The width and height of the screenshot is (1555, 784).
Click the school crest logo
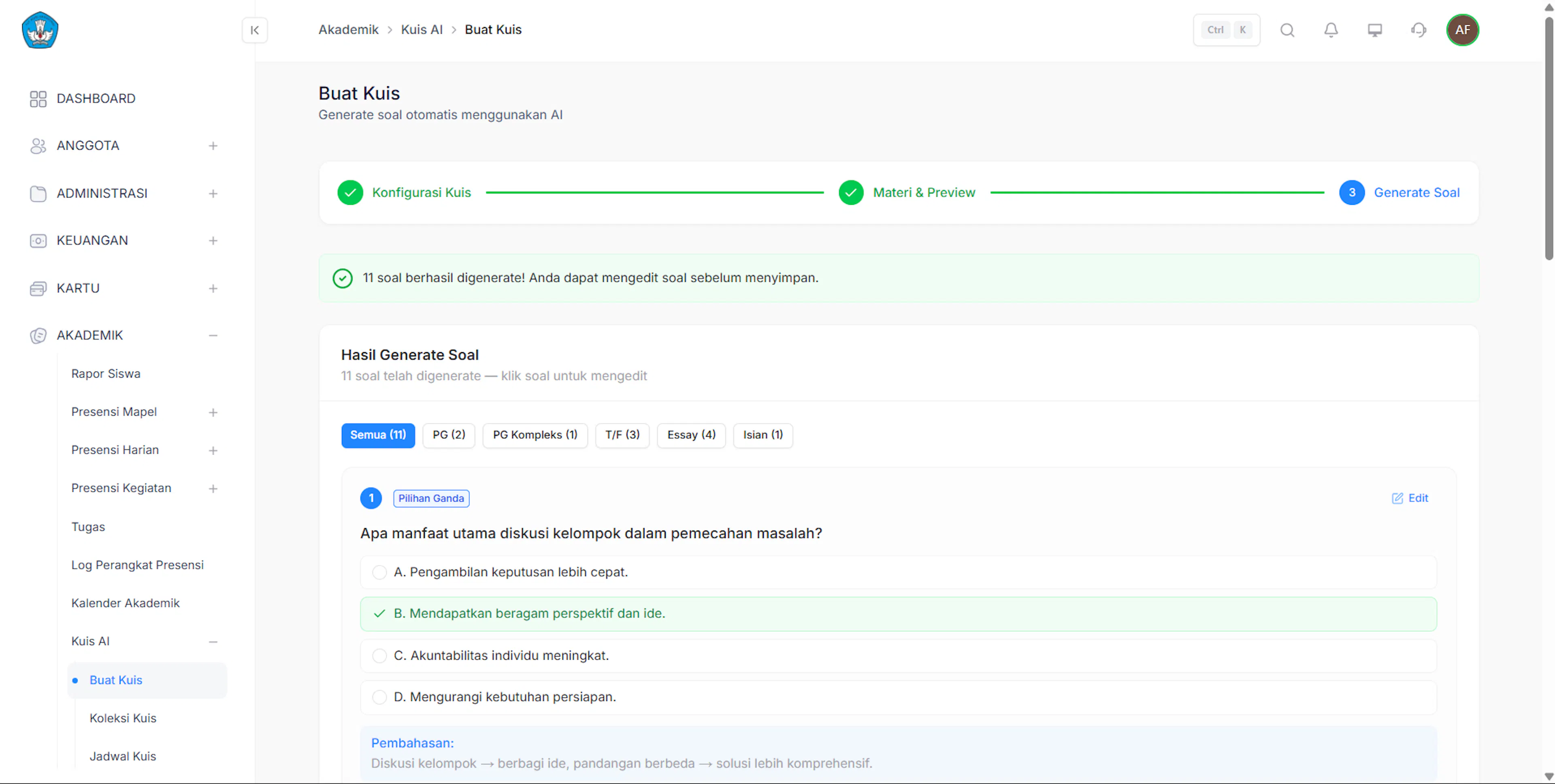(40, 30)
